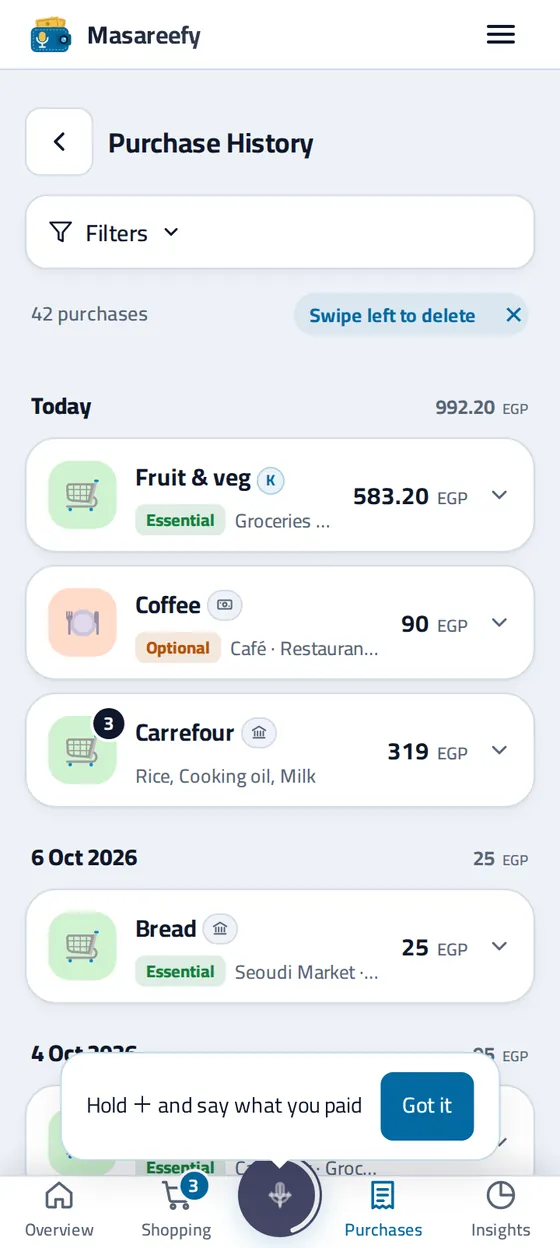Image resolution: width=560 pixels, height=1248 pixels.
Task: Tap the Masareefy wallet logo
Action: (x=51, y=35)
